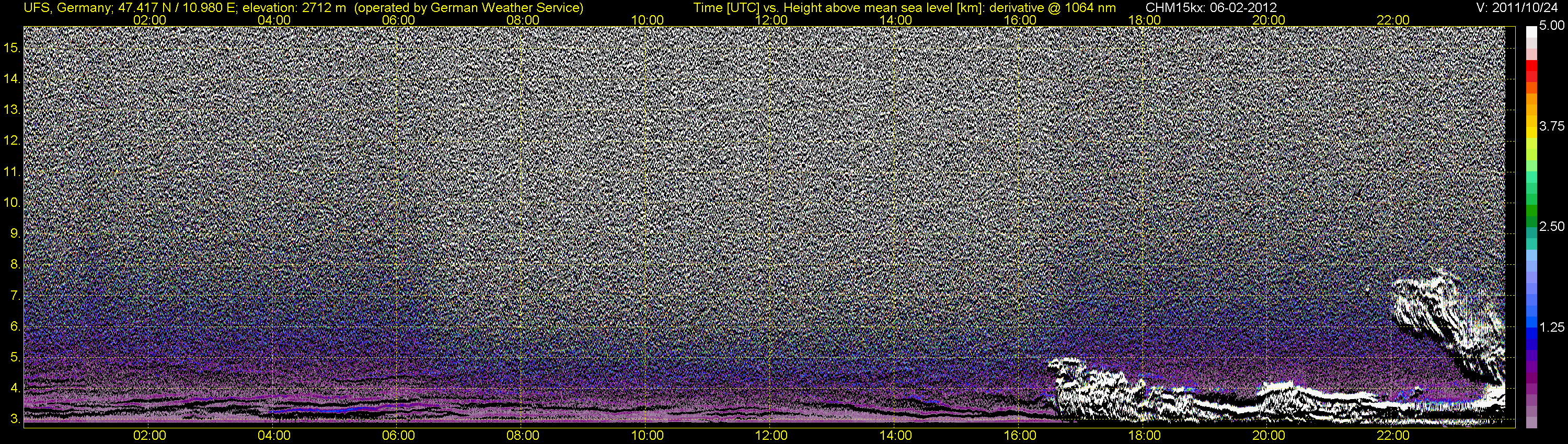Click the 12:00 label on the lower time axis

point(771,436)
